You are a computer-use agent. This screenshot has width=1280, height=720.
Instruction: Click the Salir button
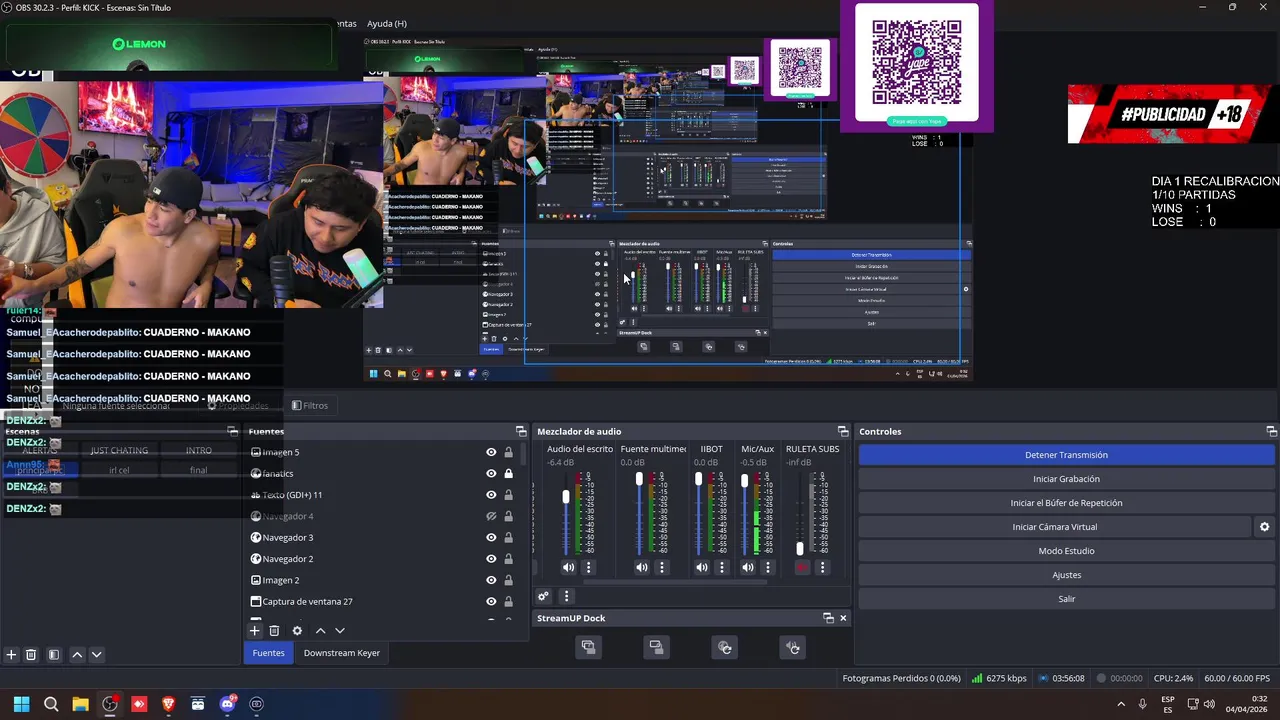[x=1066, y=599]
